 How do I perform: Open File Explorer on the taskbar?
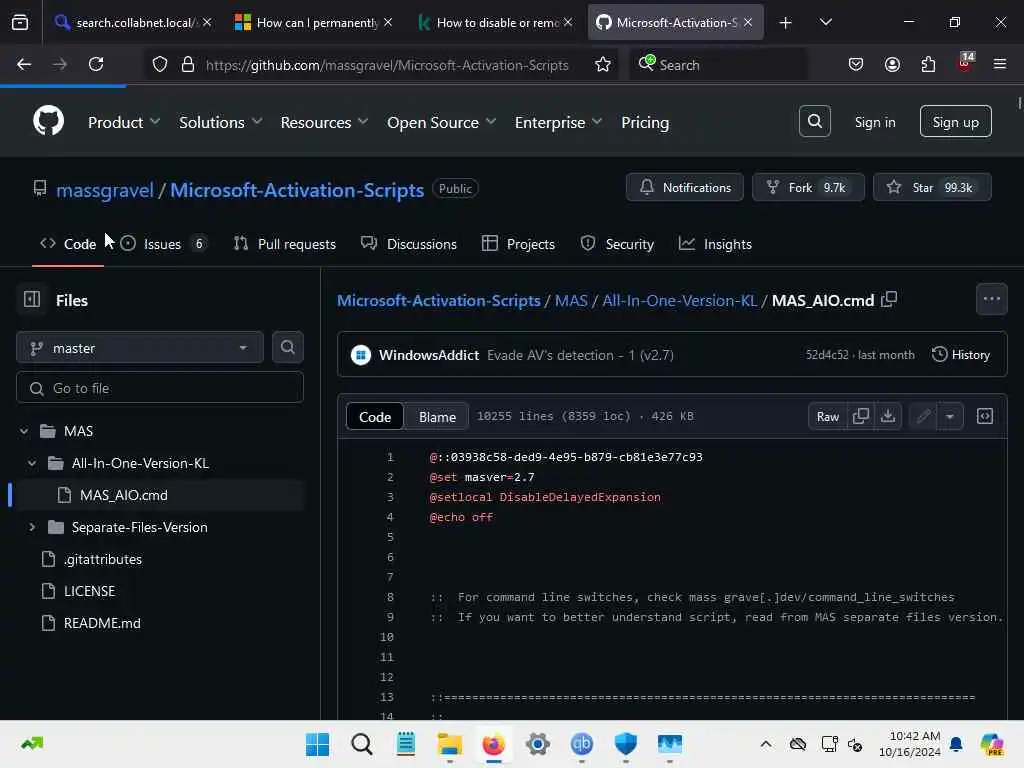click(449, 744)
